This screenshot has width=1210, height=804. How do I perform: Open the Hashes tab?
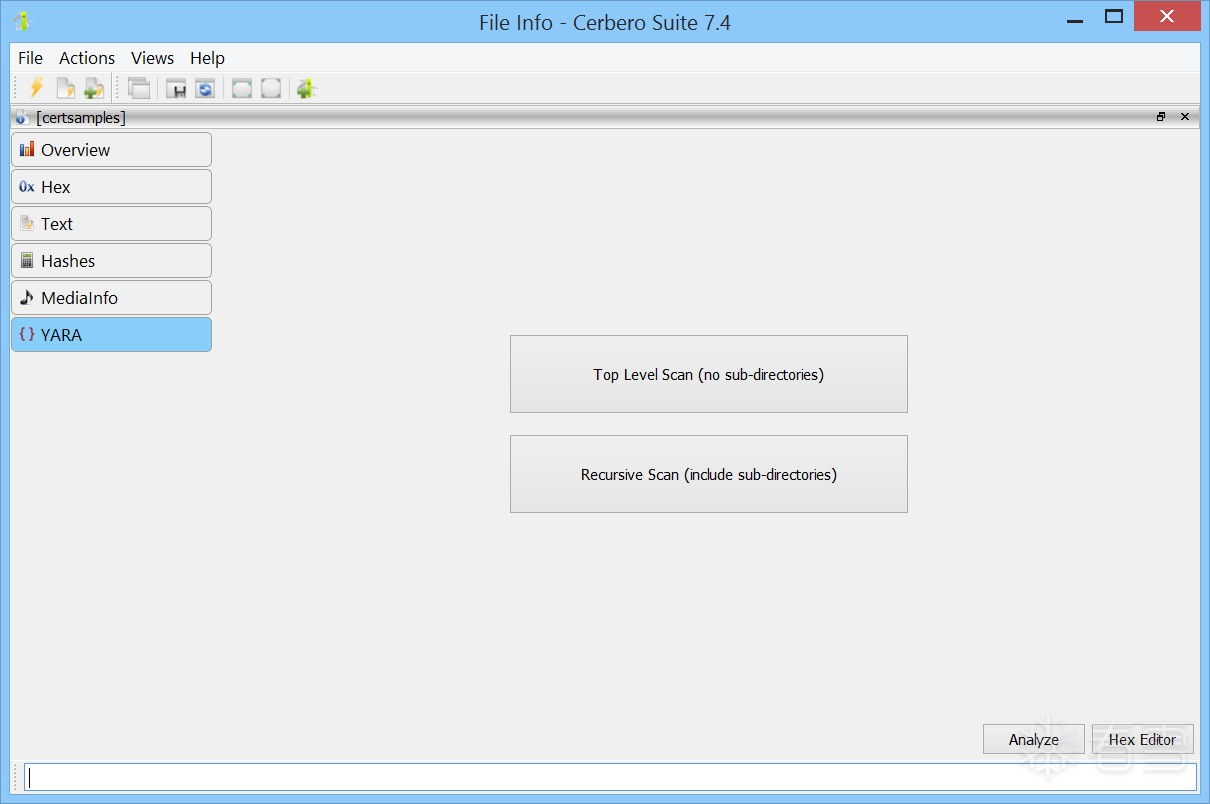tap(111, 261)
